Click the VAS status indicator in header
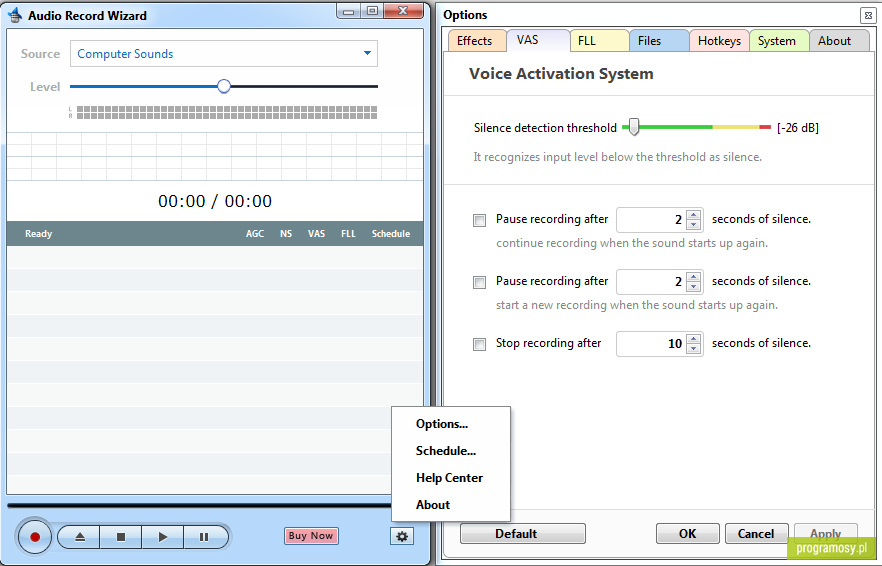This screenshot has width=882, height=566. point(316,233)
